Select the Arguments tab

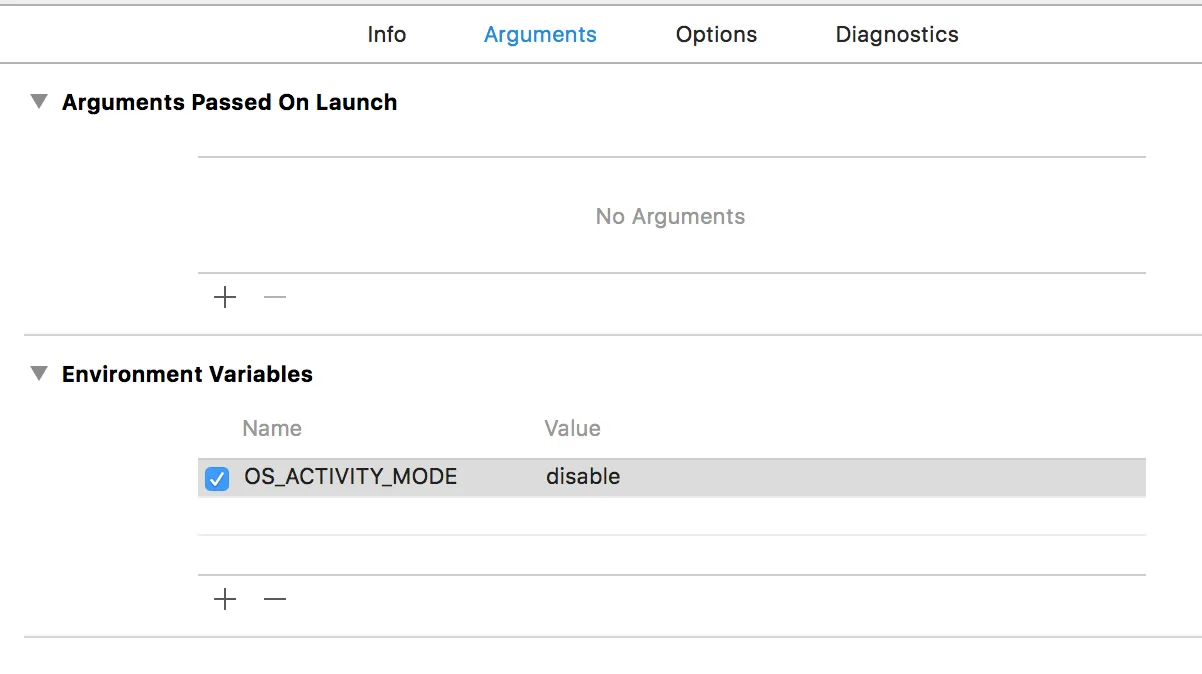[x=540, y=34]
